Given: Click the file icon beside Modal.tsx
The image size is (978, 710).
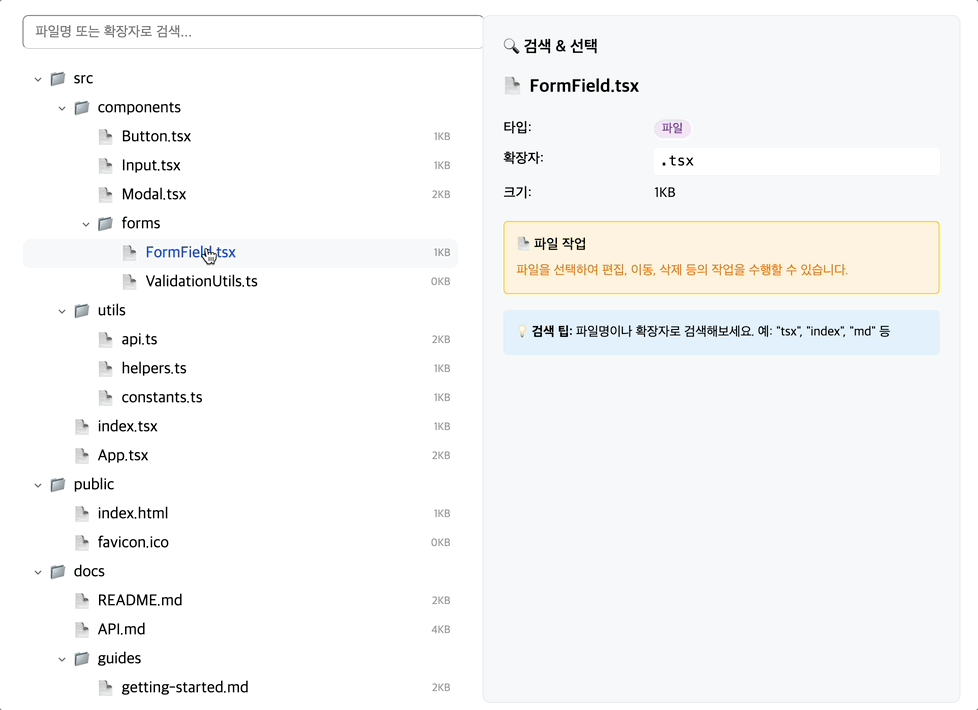Looking at the screenshot, I should coord(106,194).
